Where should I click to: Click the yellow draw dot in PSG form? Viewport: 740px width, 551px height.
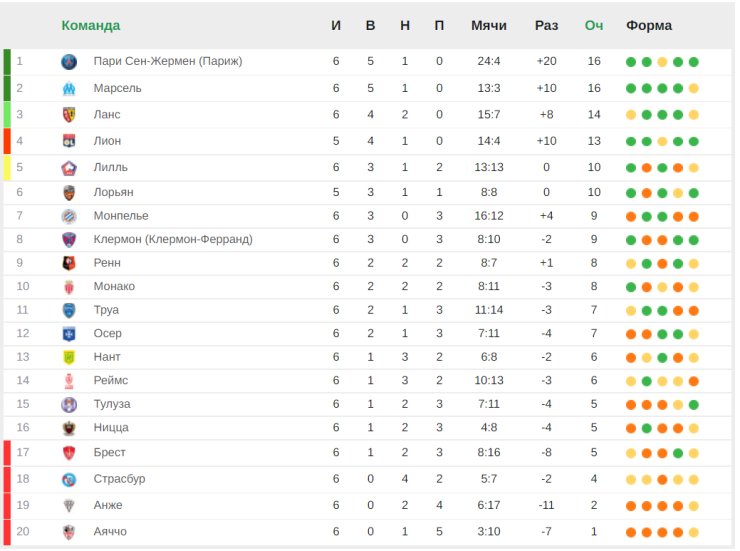tap(662, 62)
